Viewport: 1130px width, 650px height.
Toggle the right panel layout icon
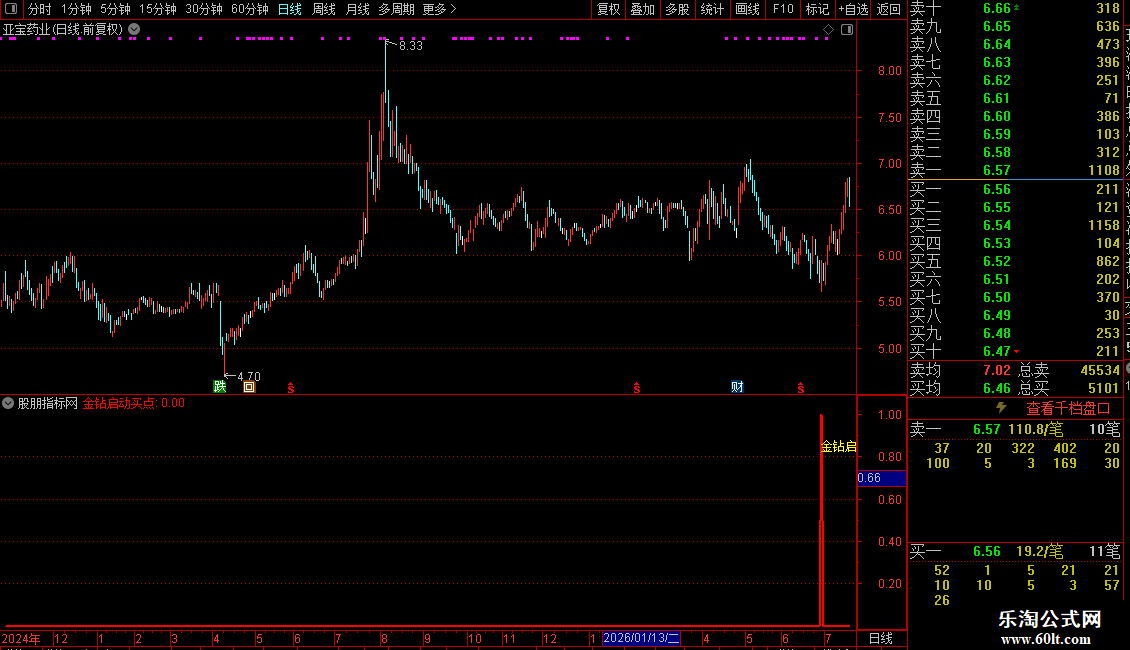point(847,30)
